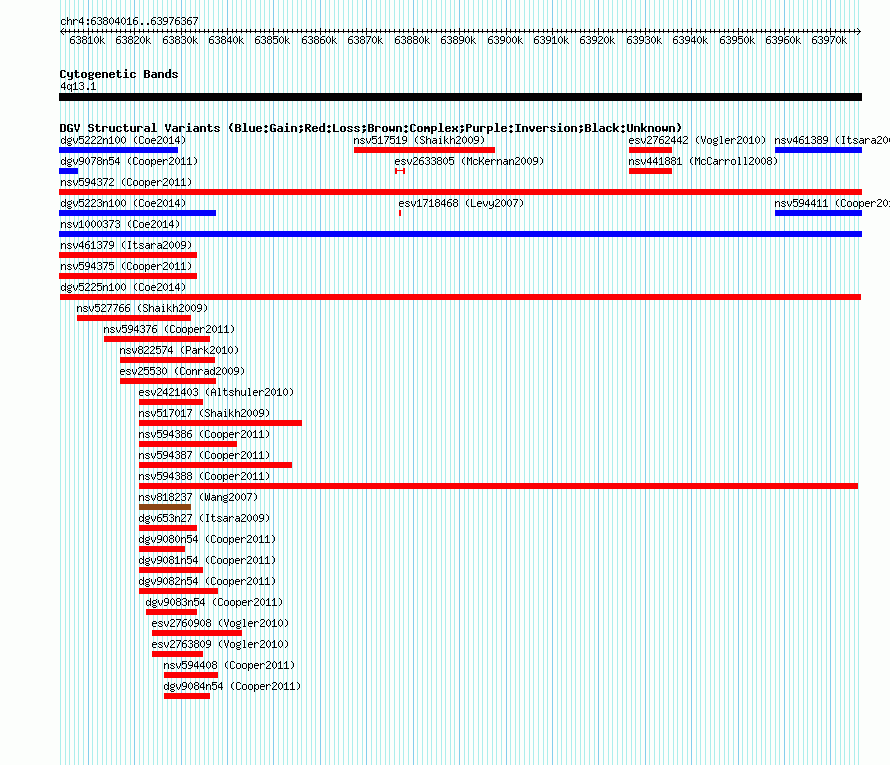The width and height of the screenshot is (890, 765).
Task: Click the red nsv594387 loss bar
Action: pos(215,465)
